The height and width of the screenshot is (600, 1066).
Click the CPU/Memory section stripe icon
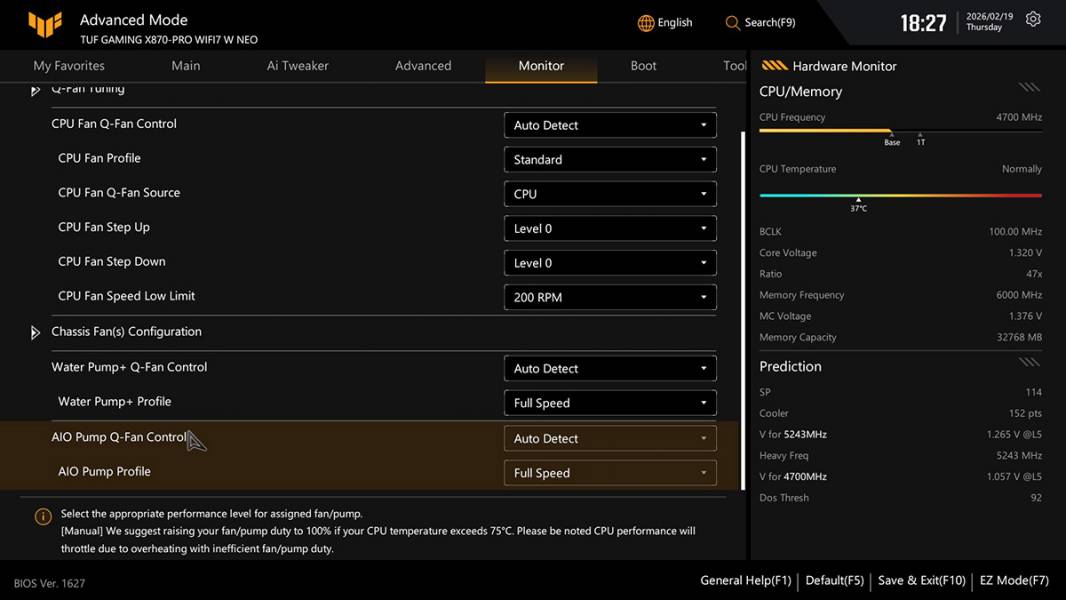(1029, 88)
